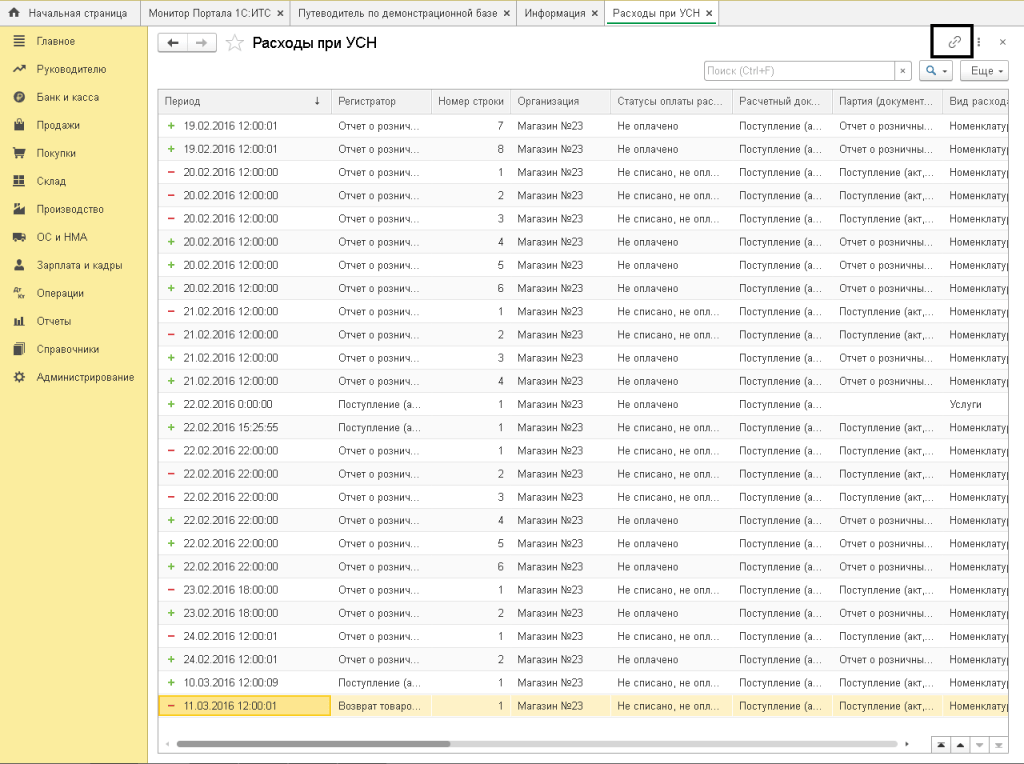Open Начальная страница home tab
The image size is (1024, 764).
[68, 13]
